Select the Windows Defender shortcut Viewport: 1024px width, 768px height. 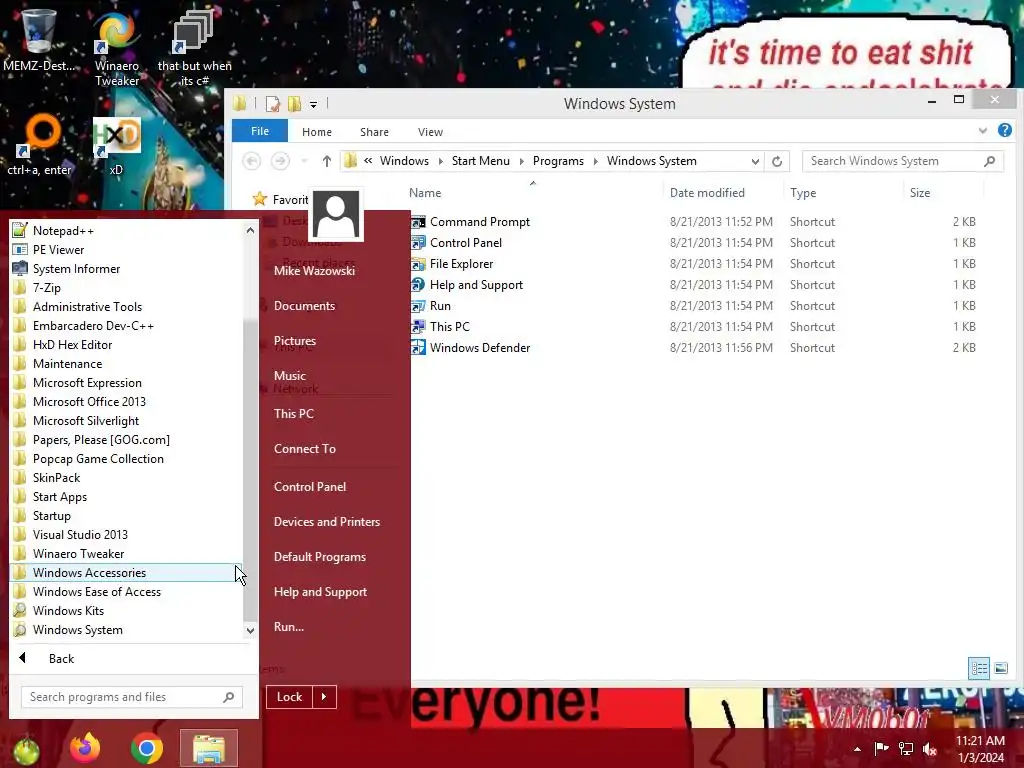click(480, 347)
